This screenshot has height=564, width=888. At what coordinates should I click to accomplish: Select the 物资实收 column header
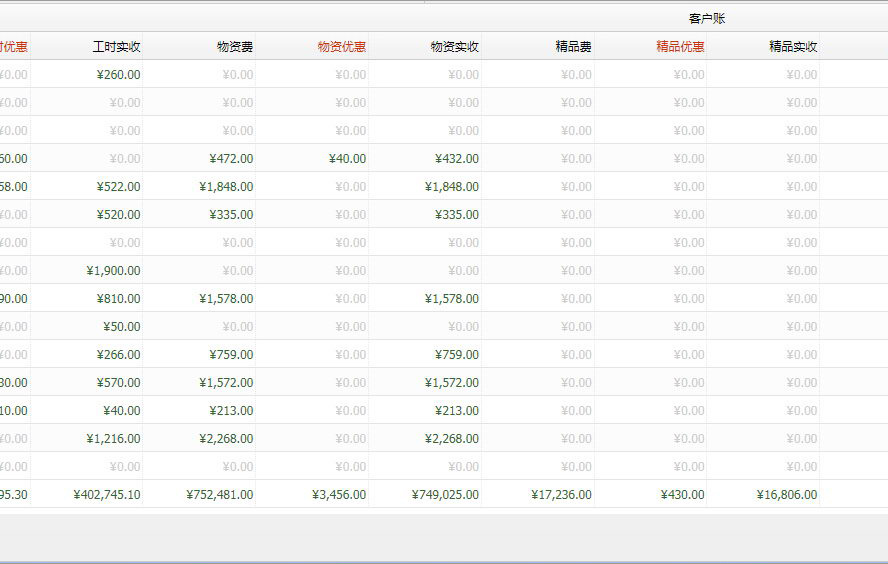[x=454, y=47]
